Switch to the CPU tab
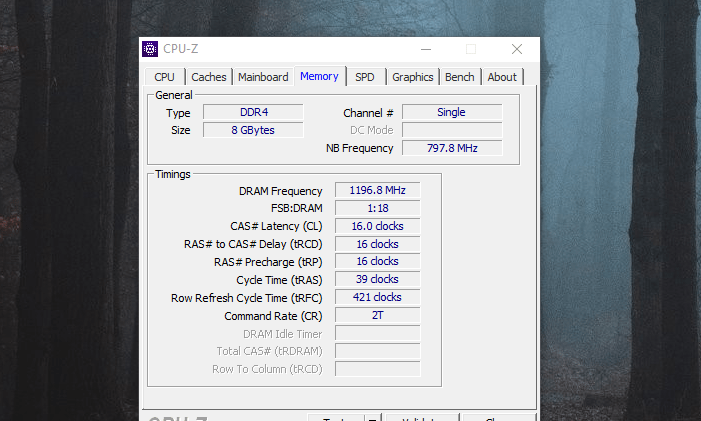 [165, 77]
